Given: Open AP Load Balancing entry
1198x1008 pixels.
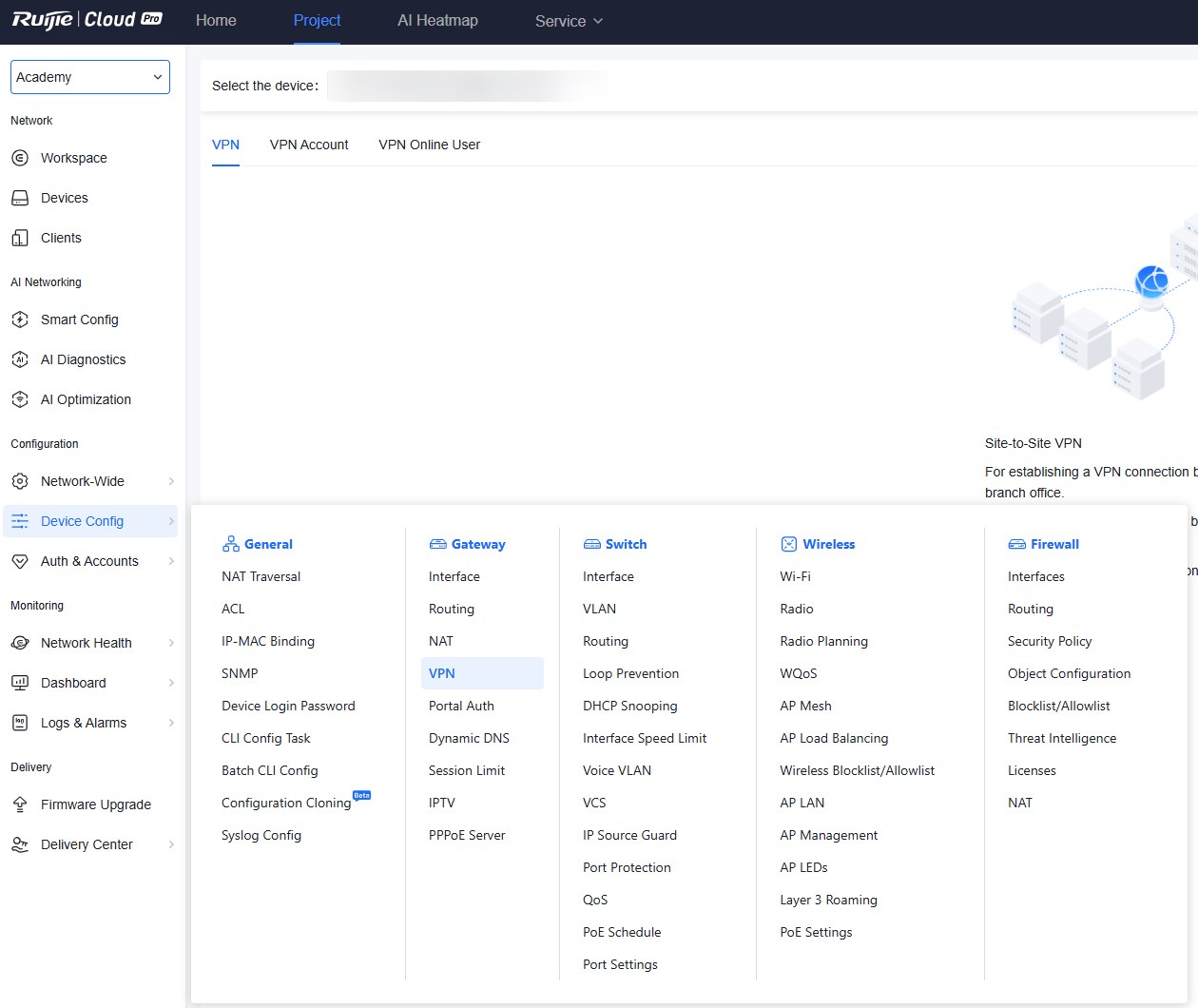Looking at the screenshot, I should pos(834,738).
